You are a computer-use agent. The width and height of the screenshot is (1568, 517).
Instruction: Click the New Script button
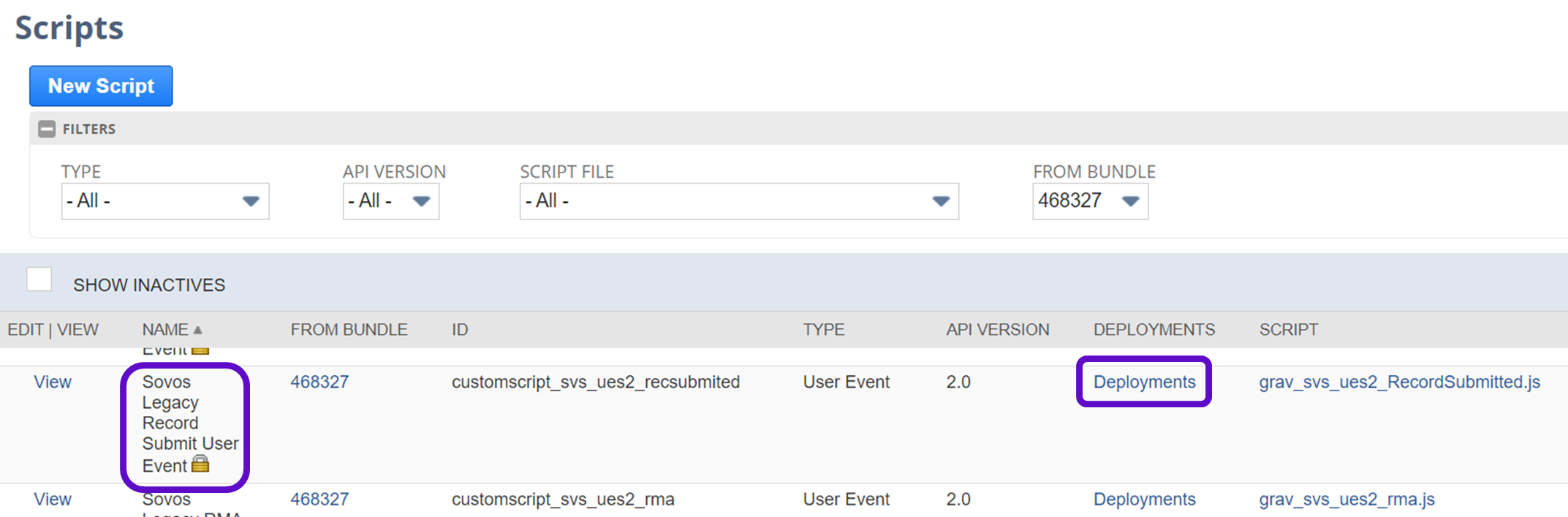[101, 86]
